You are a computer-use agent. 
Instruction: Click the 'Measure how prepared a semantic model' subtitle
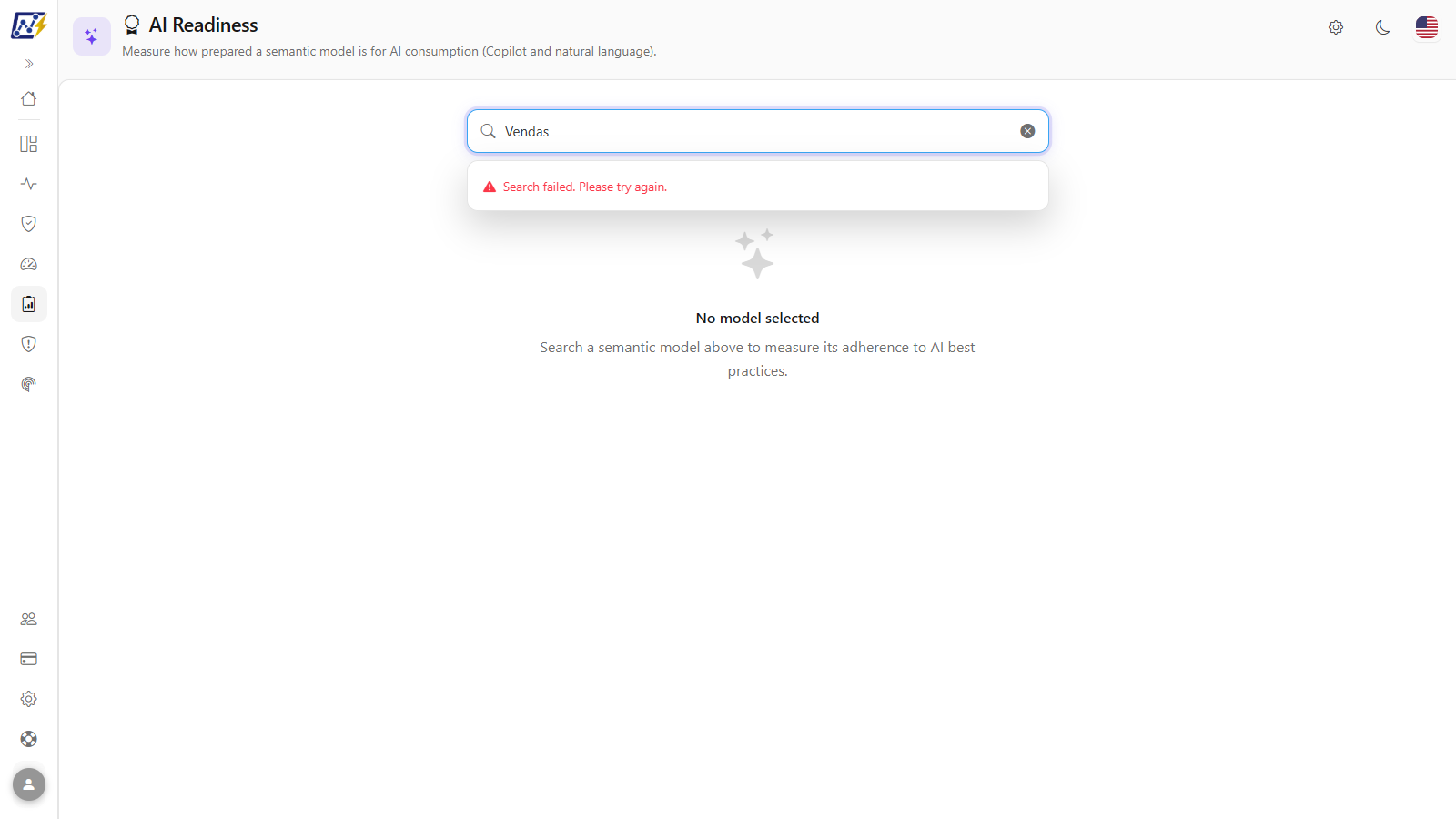pyautogui.click(x=389, y=52)
